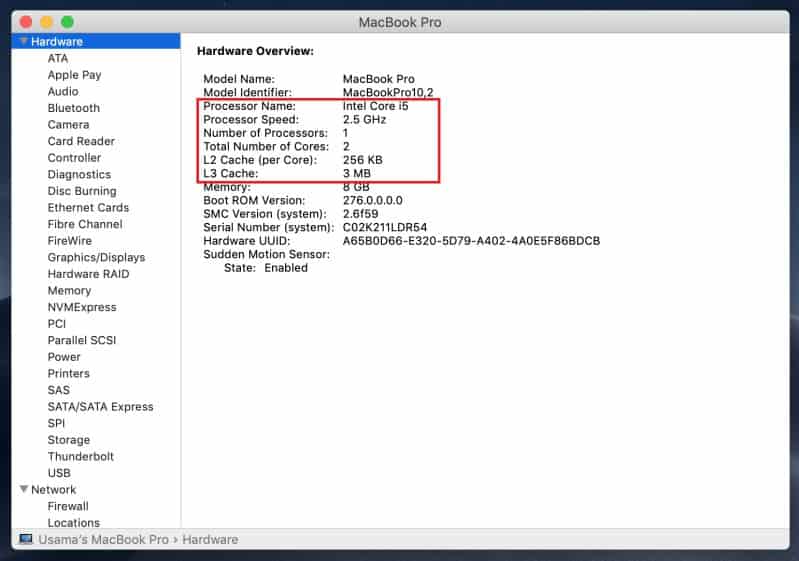
Task: Select FireWire in the sidebar
Action: (70, 241)
